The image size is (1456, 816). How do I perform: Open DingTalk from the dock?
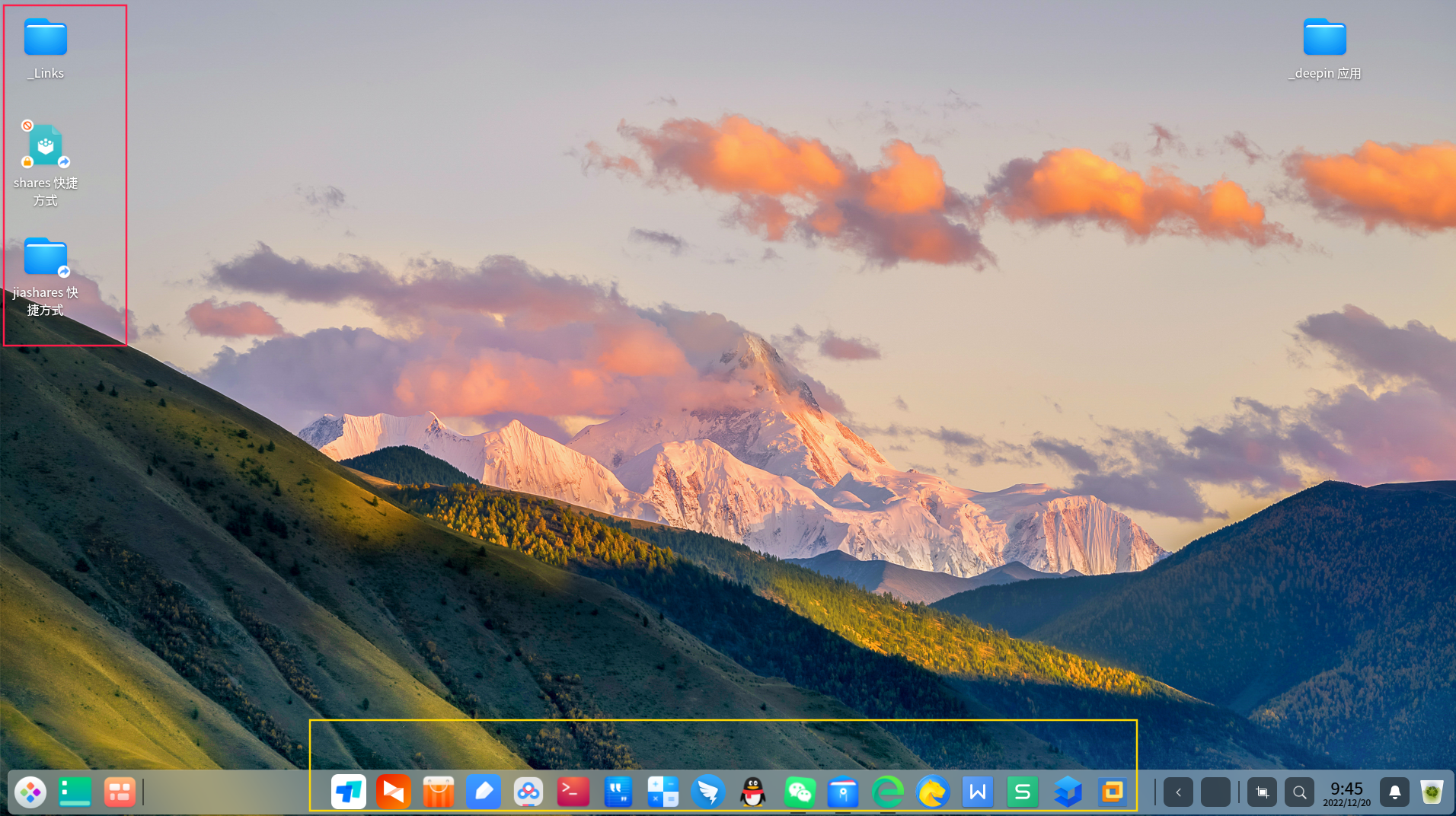pyautogui.click(x=708, y=792)
